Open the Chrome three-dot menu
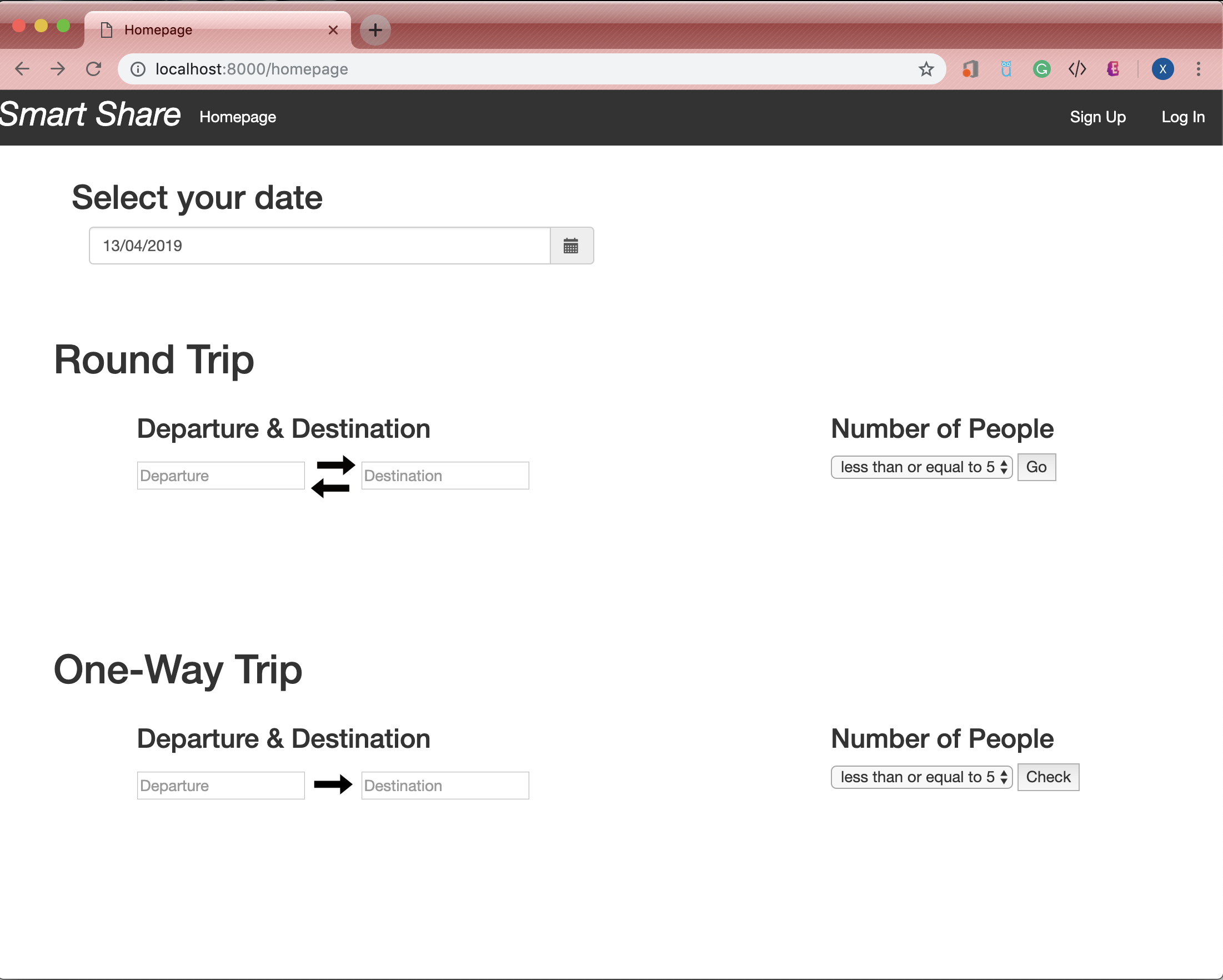The height and width of the screenshot is (980, 1223). pyautogui.click(x=1198, y=69)
